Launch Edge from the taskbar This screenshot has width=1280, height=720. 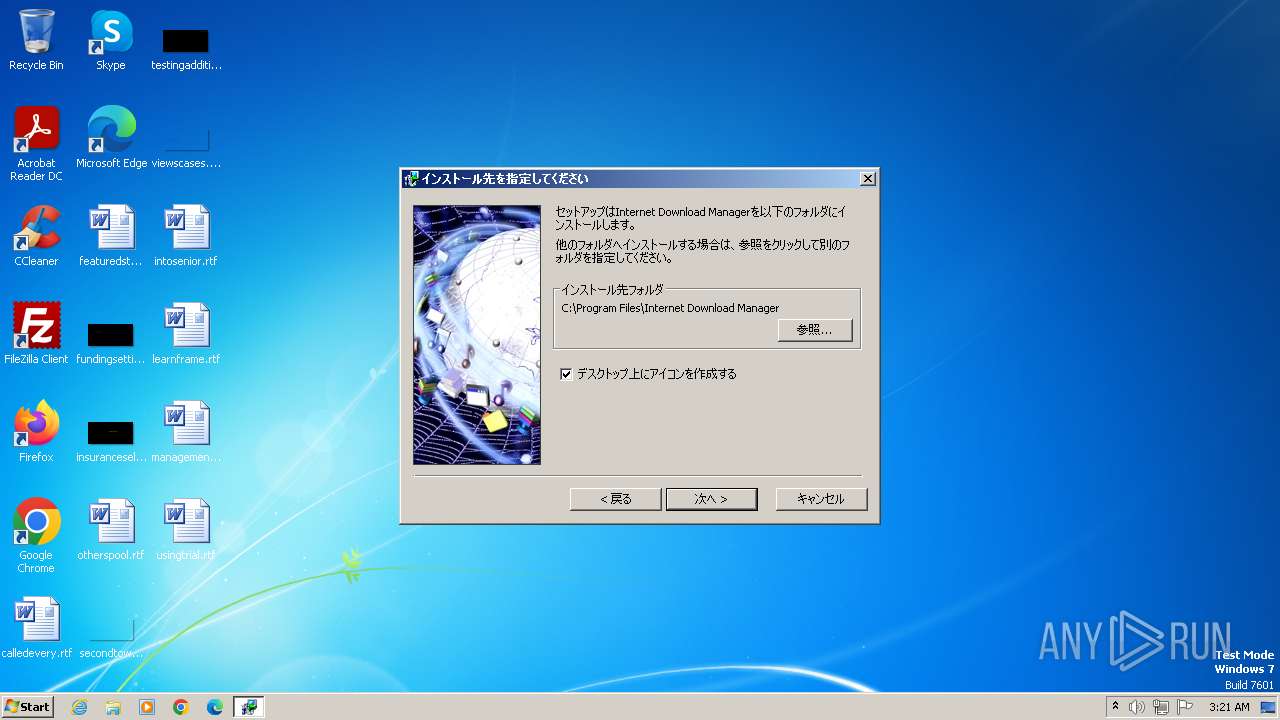click(215, 707)
